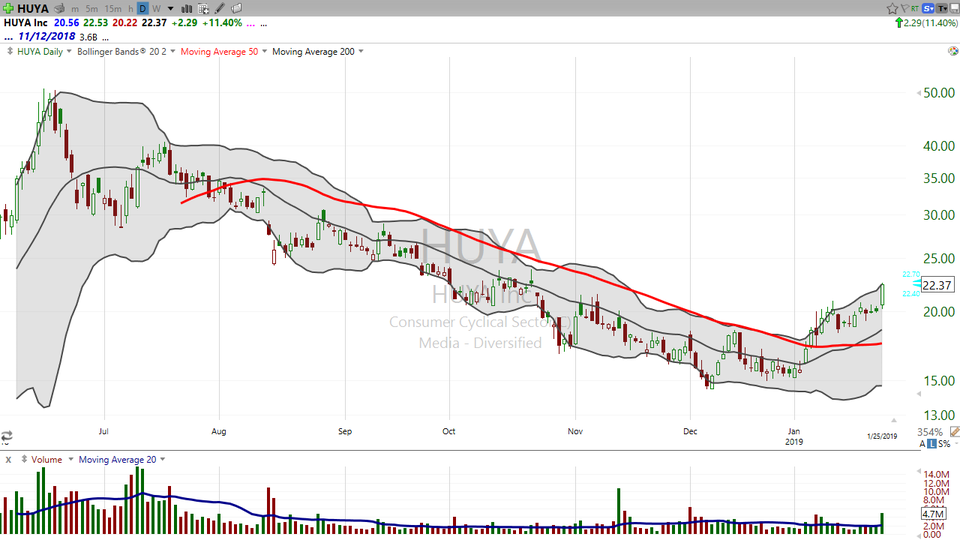
Task: Open the more timeframes dropdown arrow
Action: (170, 9)
